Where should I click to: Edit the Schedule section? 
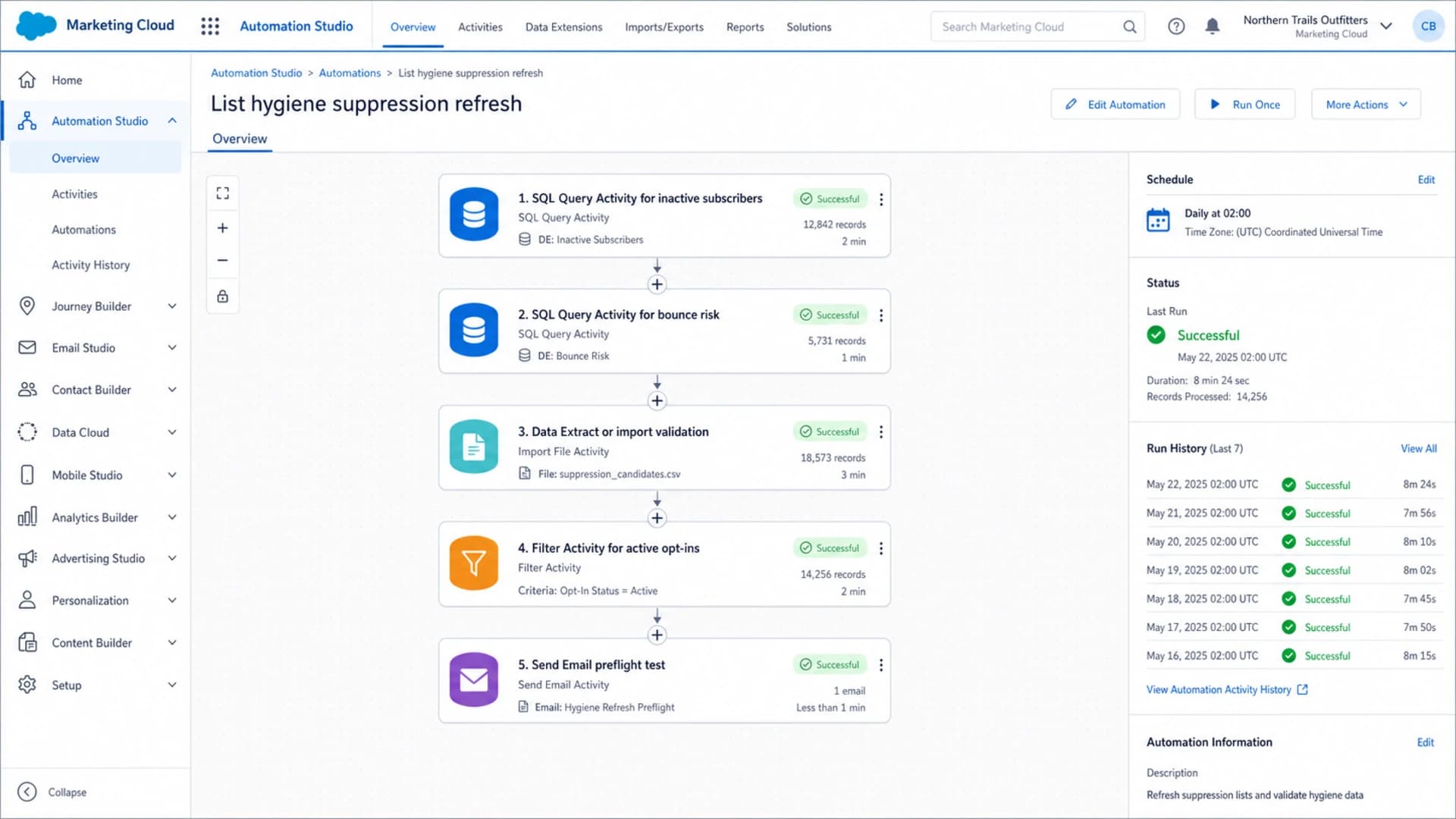point(1426,180)
